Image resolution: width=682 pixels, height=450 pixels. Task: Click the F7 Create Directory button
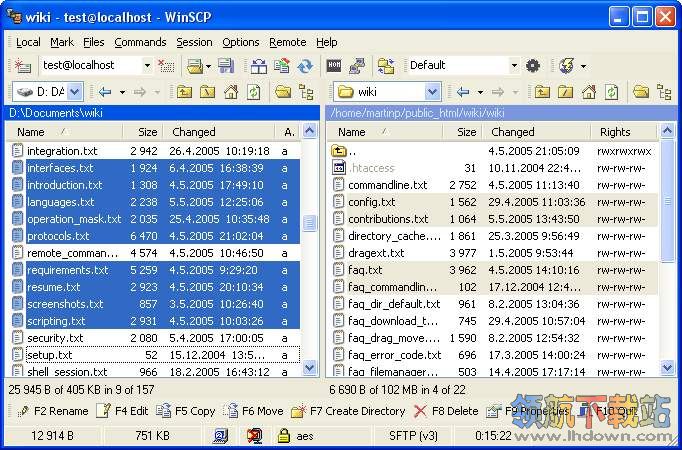348,411
